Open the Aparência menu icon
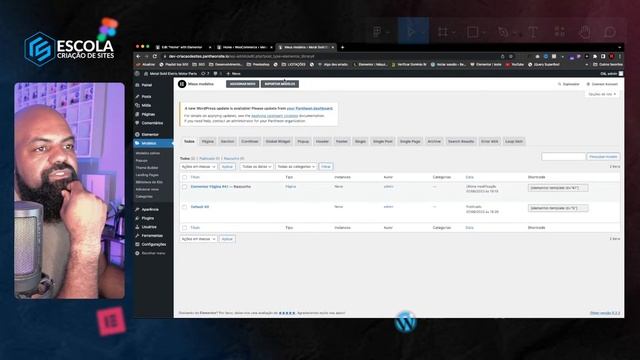Image resolution: width=640 pixels, height=360 pixels. (x=137, y=209)
